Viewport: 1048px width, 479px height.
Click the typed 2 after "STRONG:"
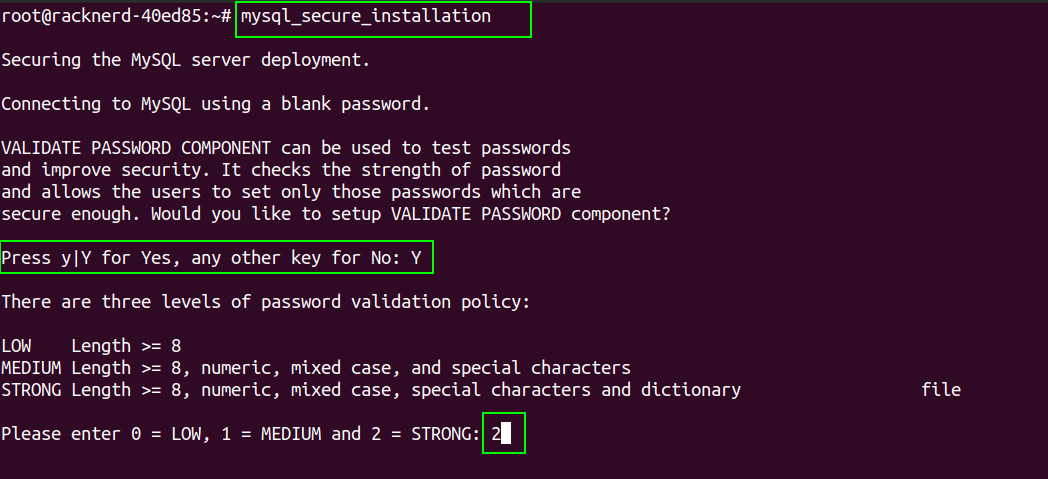click(x=496, y=434)
